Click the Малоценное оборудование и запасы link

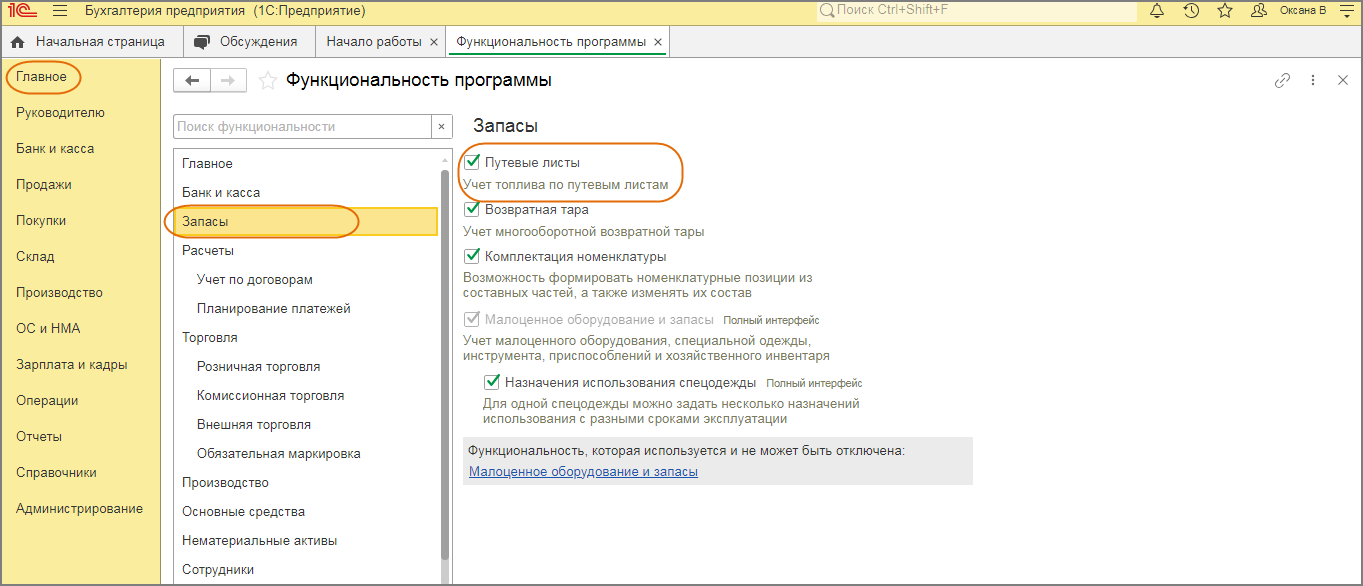coord(583,472)
